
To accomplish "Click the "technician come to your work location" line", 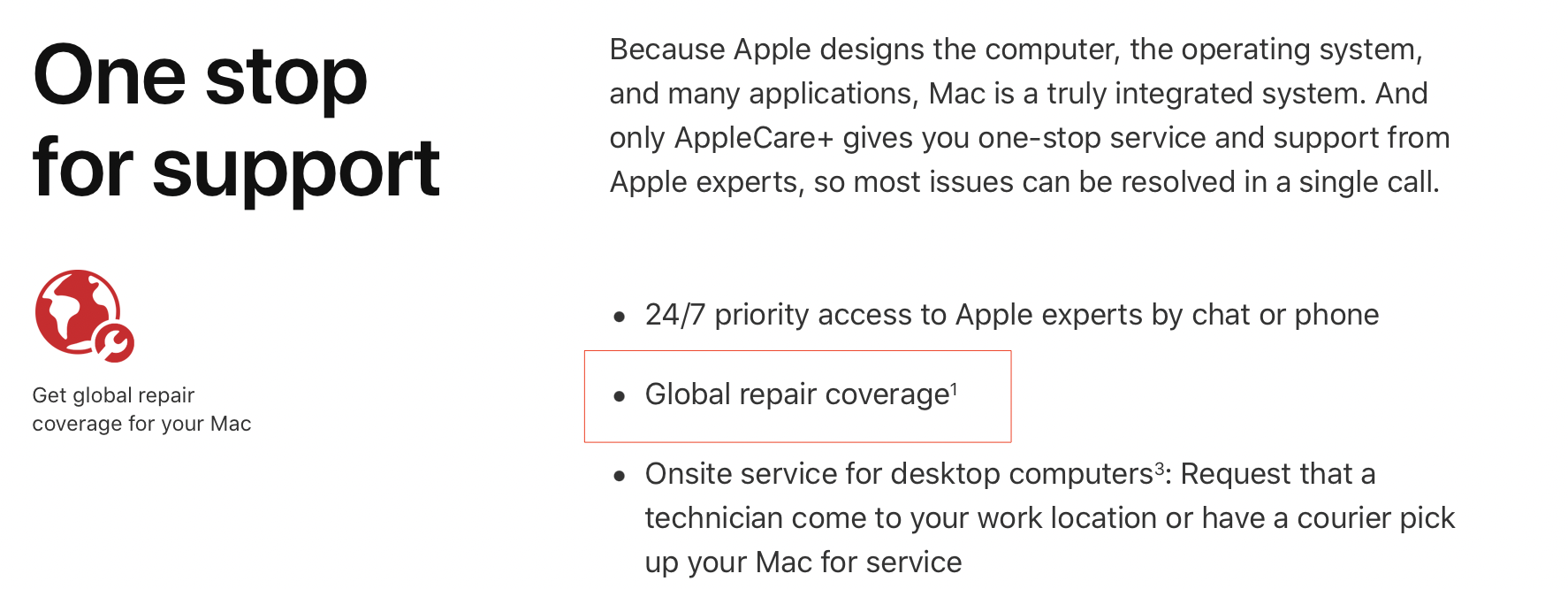I will (1050, 518).
